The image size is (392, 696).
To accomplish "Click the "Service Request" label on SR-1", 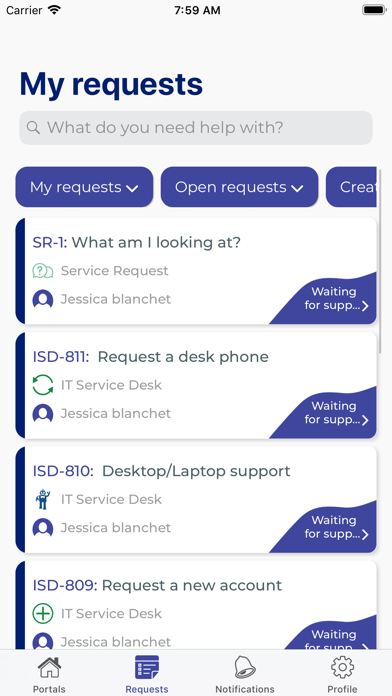I will click(115, 271).
